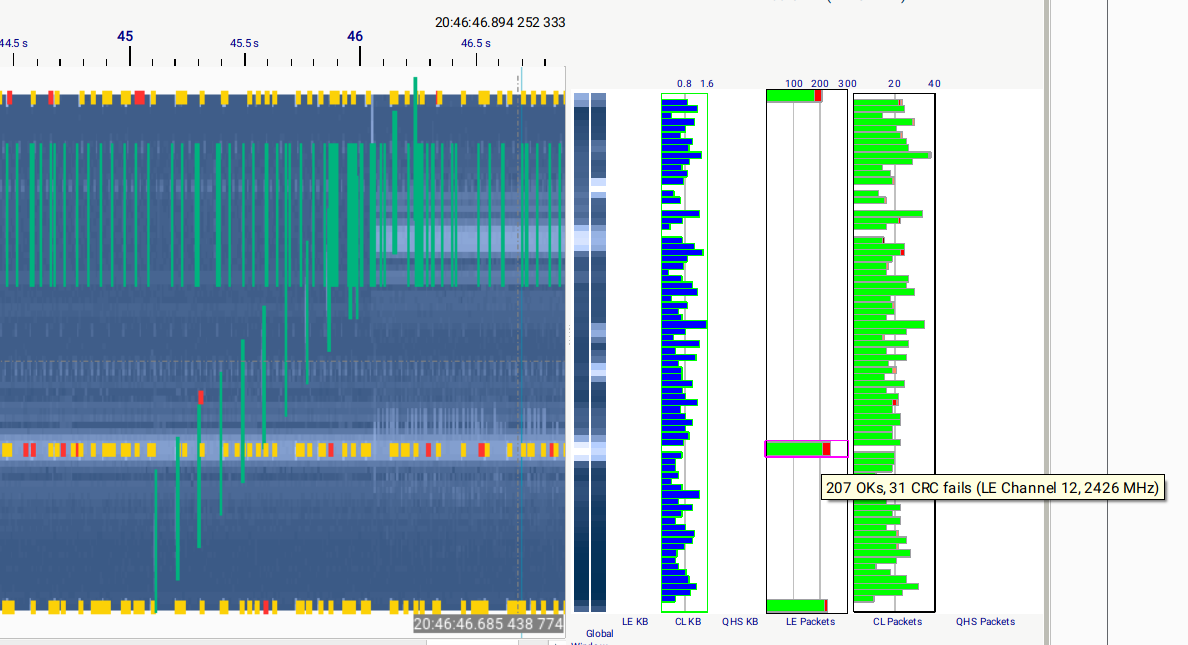Click the LE KB column label
The height and width of the screenshot is (645, 1188).
(x=635, y=622)
